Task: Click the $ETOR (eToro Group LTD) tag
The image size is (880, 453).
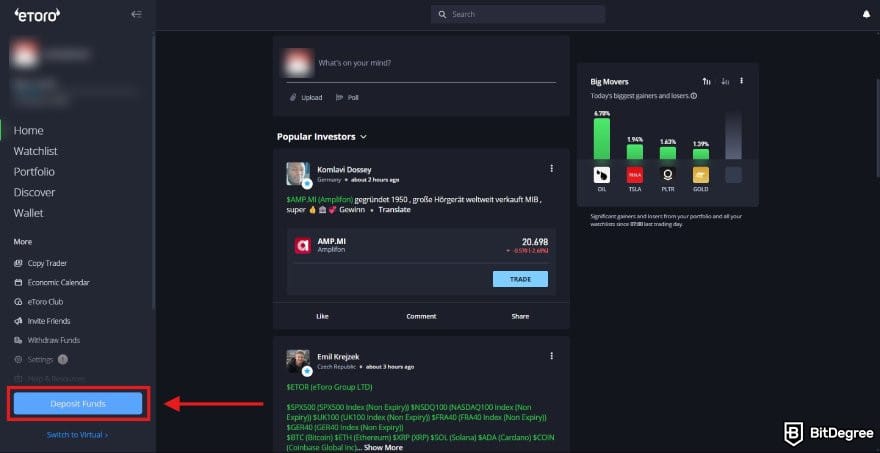Action: coord(329,387)
